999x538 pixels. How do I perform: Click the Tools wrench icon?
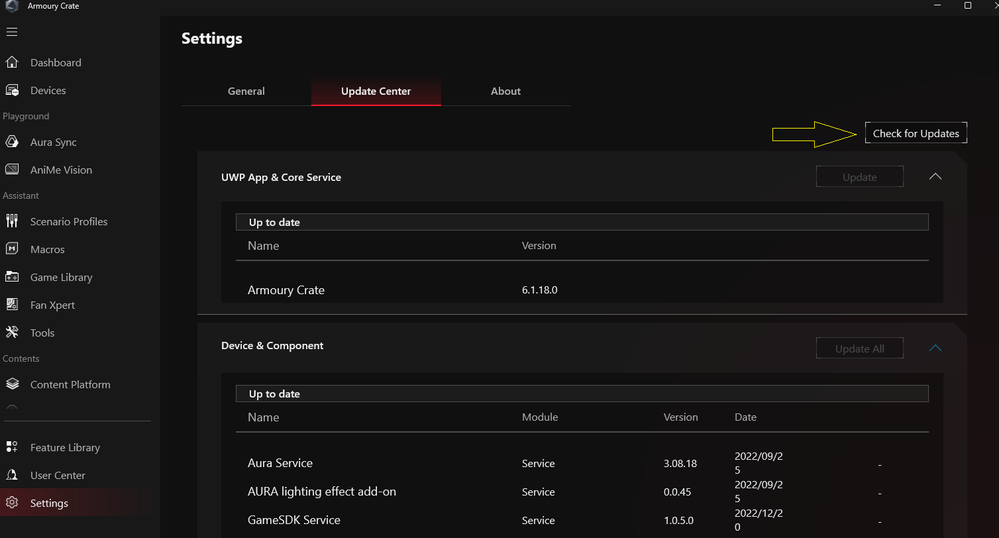pyautogui.click(x=11, y=332)
